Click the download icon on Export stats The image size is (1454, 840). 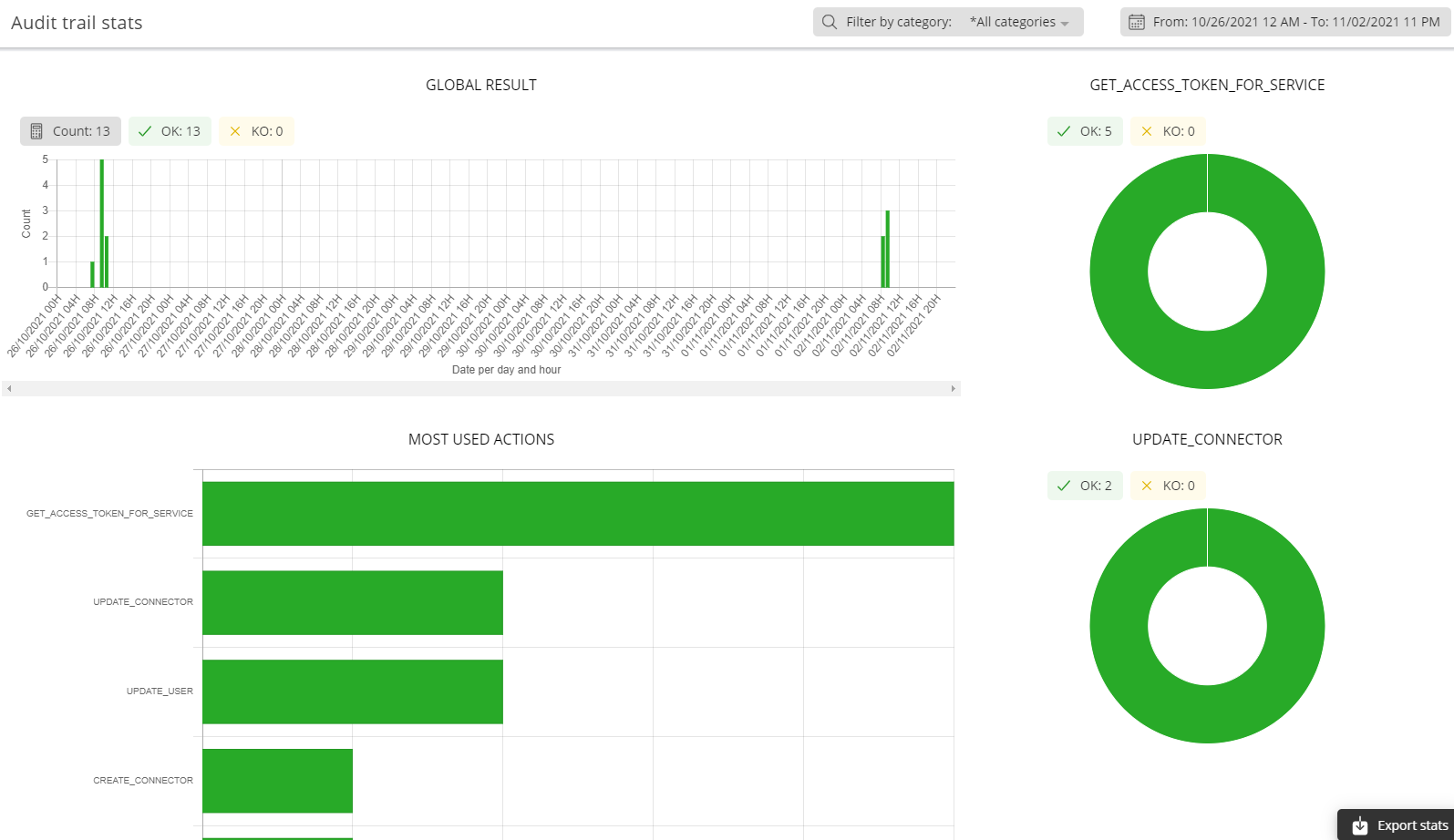[x=1359, y=825]
